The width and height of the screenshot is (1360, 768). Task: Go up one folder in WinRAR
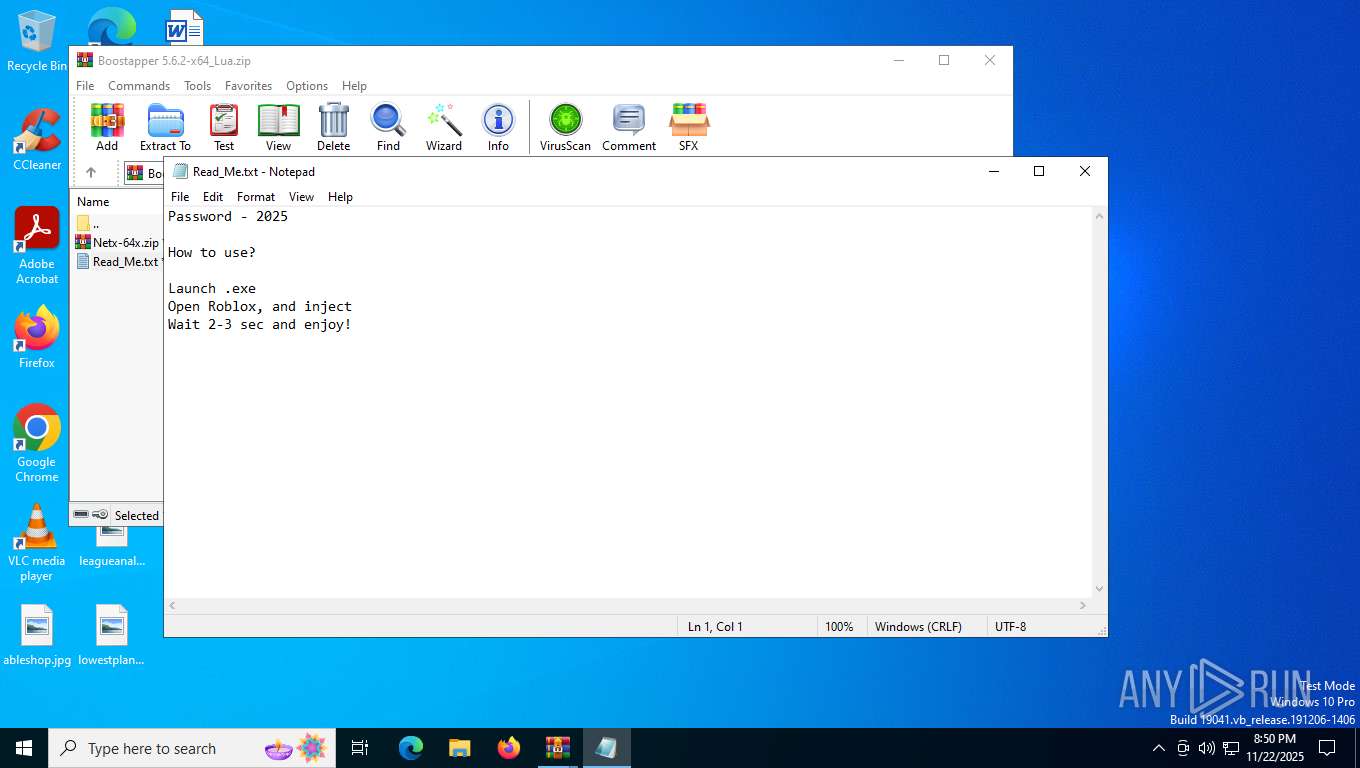91,173
